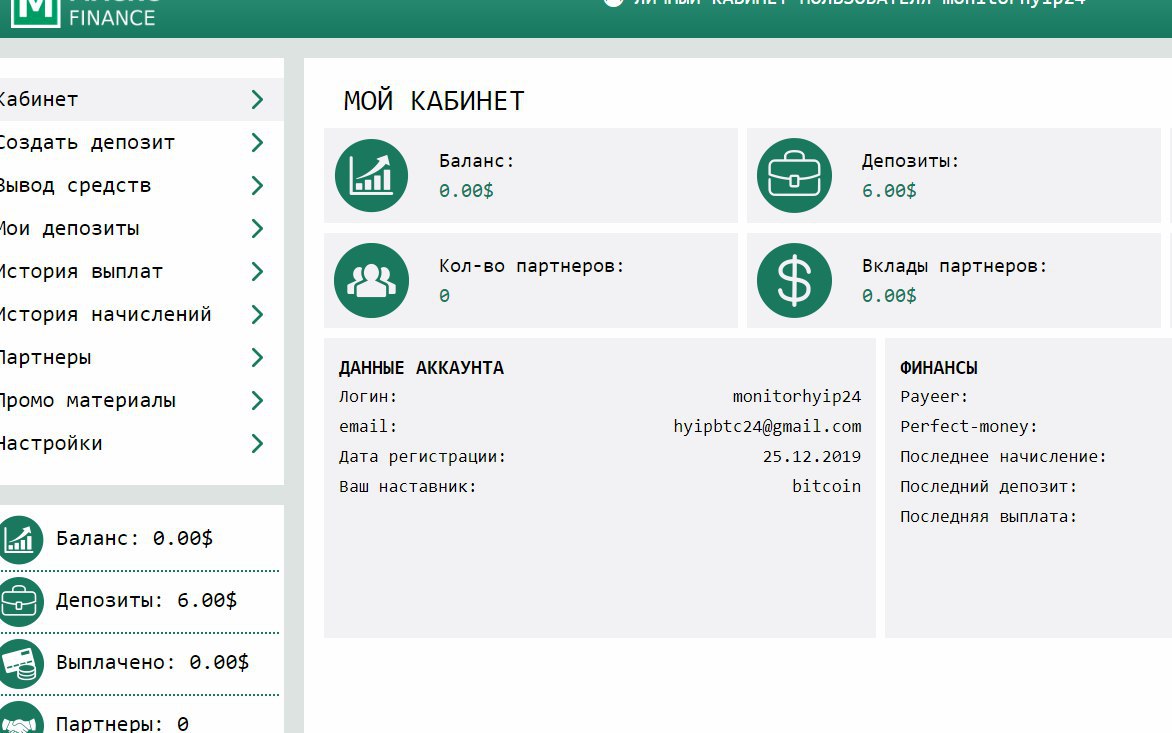Image resolution: width=1172 pixels, height=733 pixels.
Task: Open Настройки menu item
Action: tap(141, 444)
